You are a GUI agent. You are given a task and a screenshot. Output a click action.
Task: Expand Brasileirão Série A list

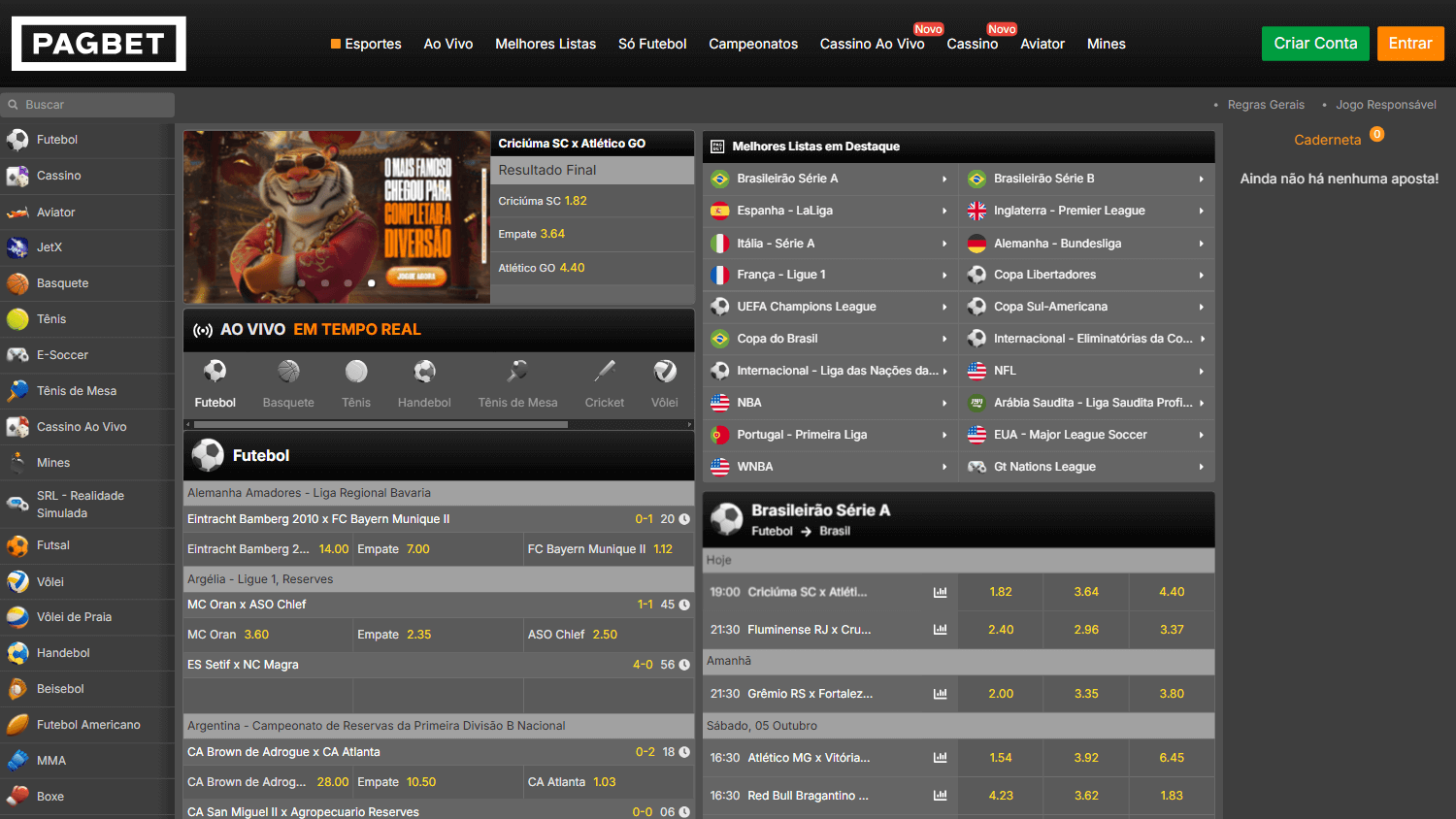pyautogui.click(x=830, y=179)
